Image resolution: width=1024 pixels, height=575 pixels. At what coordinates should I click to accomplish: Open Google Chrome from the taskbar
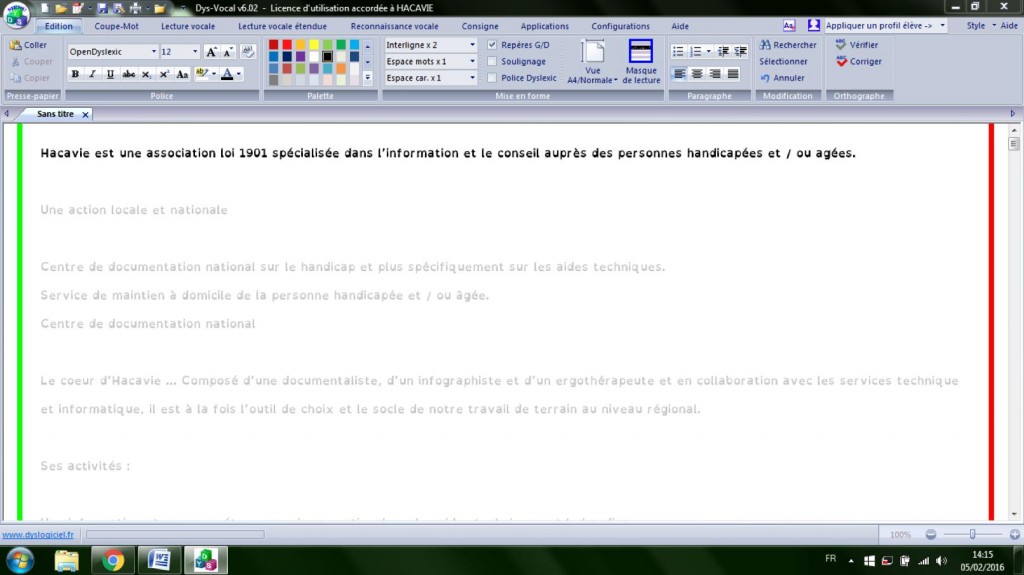click(x=113, y=560)
